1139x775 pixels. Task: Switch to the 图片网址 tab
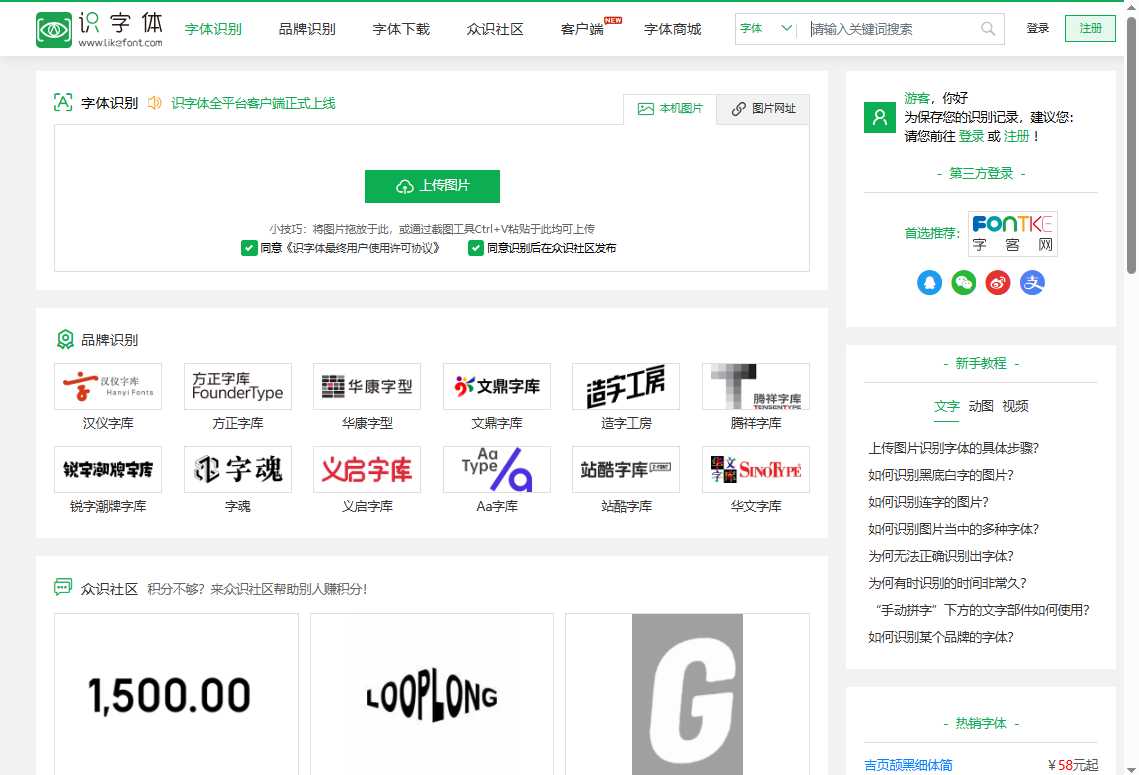point(763,109)
